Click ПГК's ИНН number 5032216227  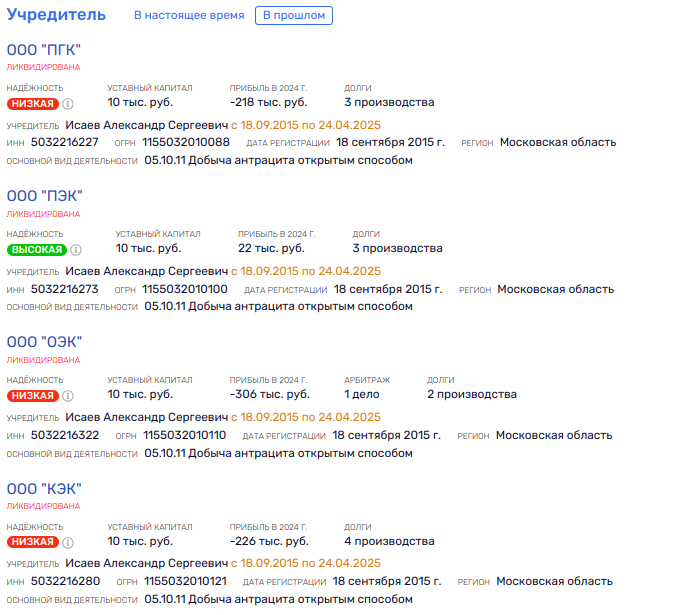(65, 142)
